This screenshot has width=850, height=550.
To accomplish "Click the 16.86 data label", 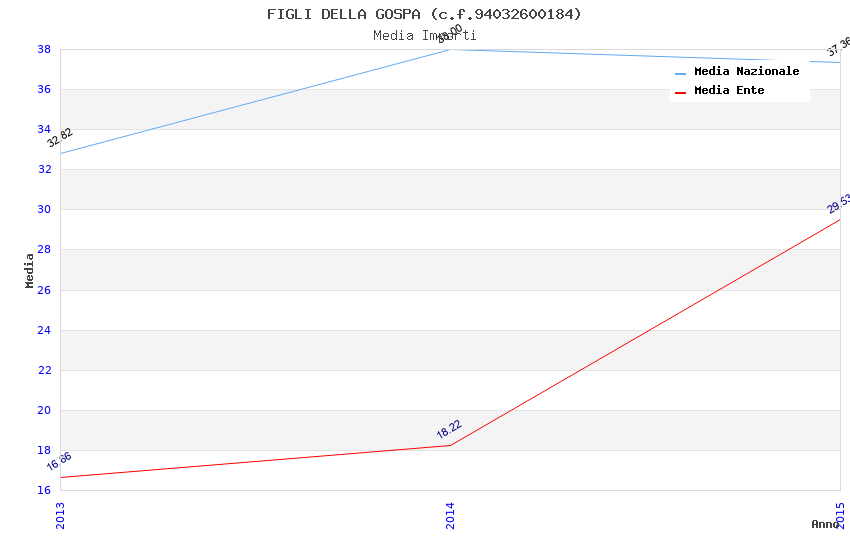I will [60, 461].
